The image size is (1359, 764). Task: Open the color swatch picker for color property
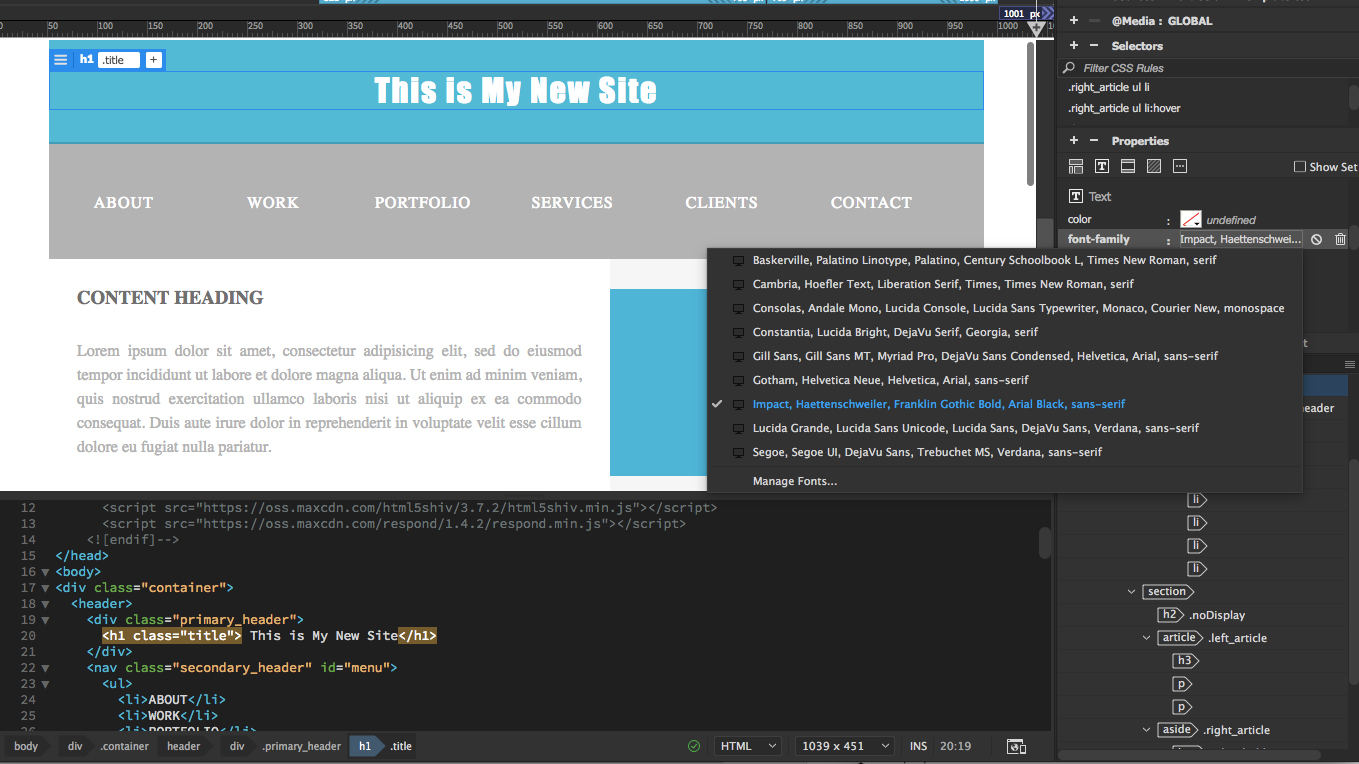(1190, 219)
